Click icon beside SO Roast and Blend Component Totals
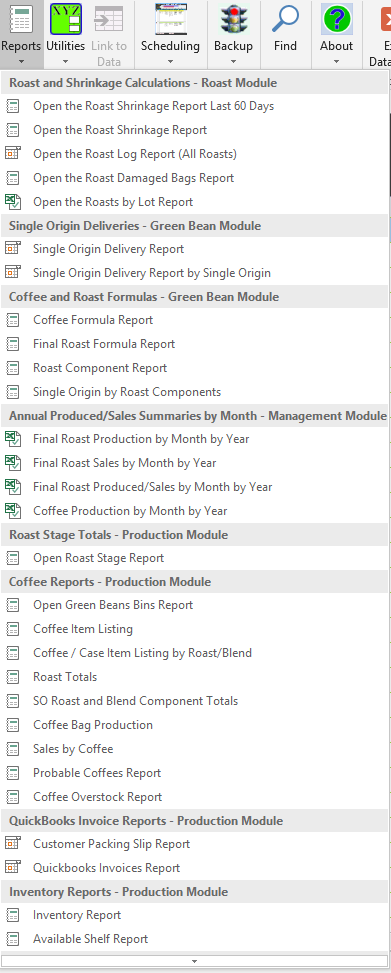The image size is (391, 973). click(13, 701)
